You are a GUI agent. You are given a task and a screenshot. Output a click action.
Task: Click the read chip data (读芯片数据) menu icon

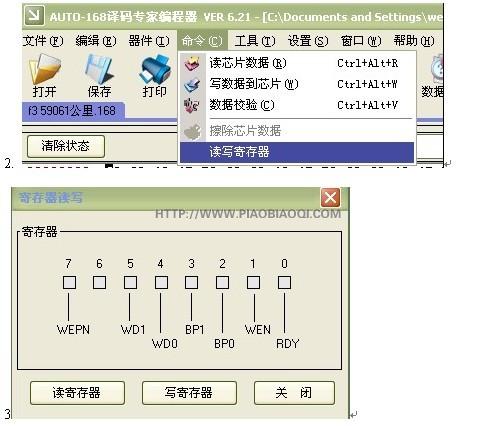point(192,63)
